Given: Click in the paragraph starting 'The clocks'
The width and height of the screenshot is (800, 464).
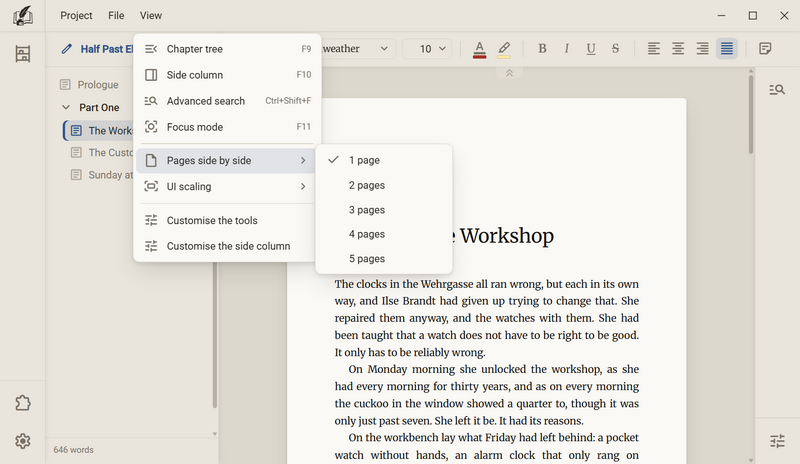Looking at the screenshot, I should 487,318.
